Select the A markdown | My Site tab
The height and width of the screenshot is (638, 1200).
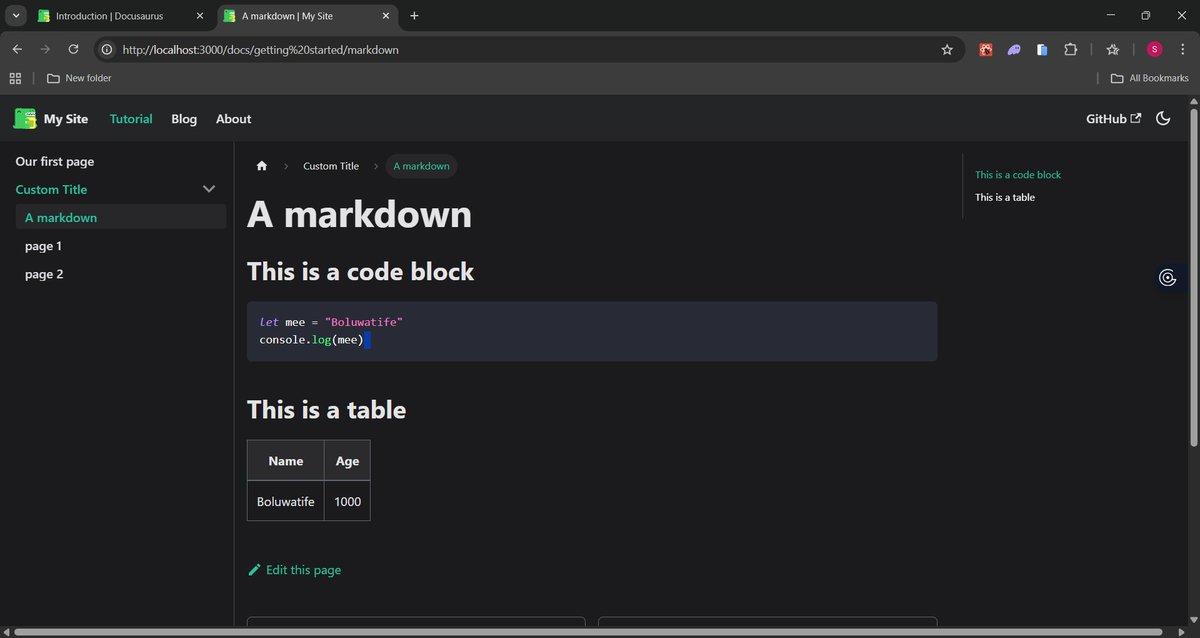coord(308,16)
